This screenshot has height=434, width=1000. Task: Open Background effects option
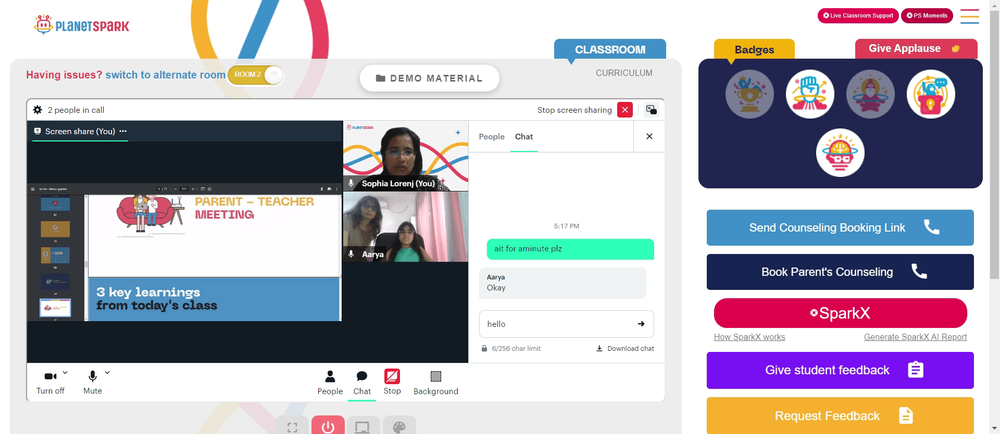pos(436,382)
